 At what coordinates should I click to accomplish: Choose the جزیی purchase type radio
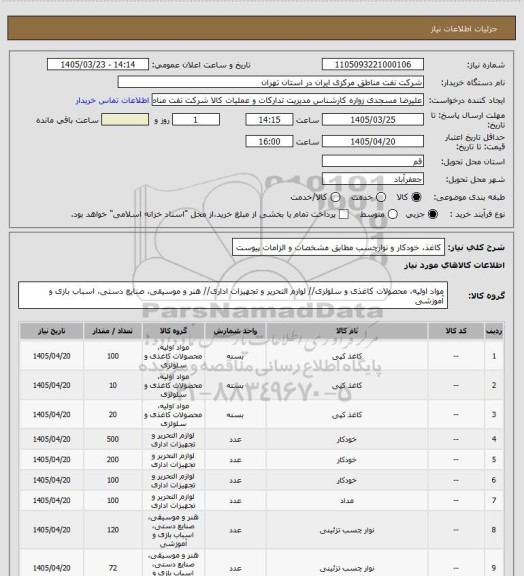pos(433,214)
